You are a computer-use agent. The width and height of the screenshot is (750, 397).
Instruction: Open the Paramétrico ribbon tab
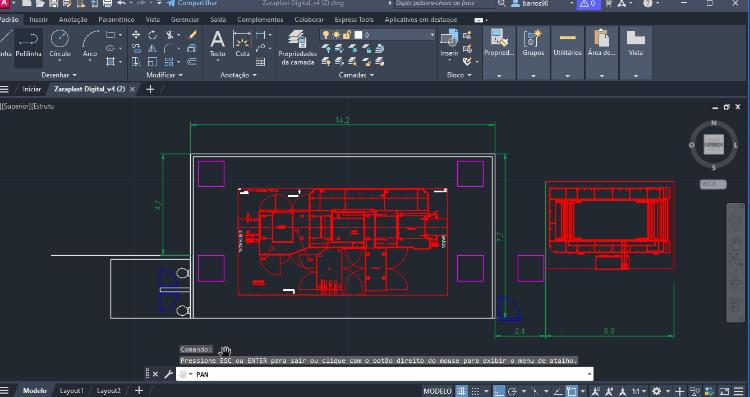pyautogui.click(x=116, y=20)
